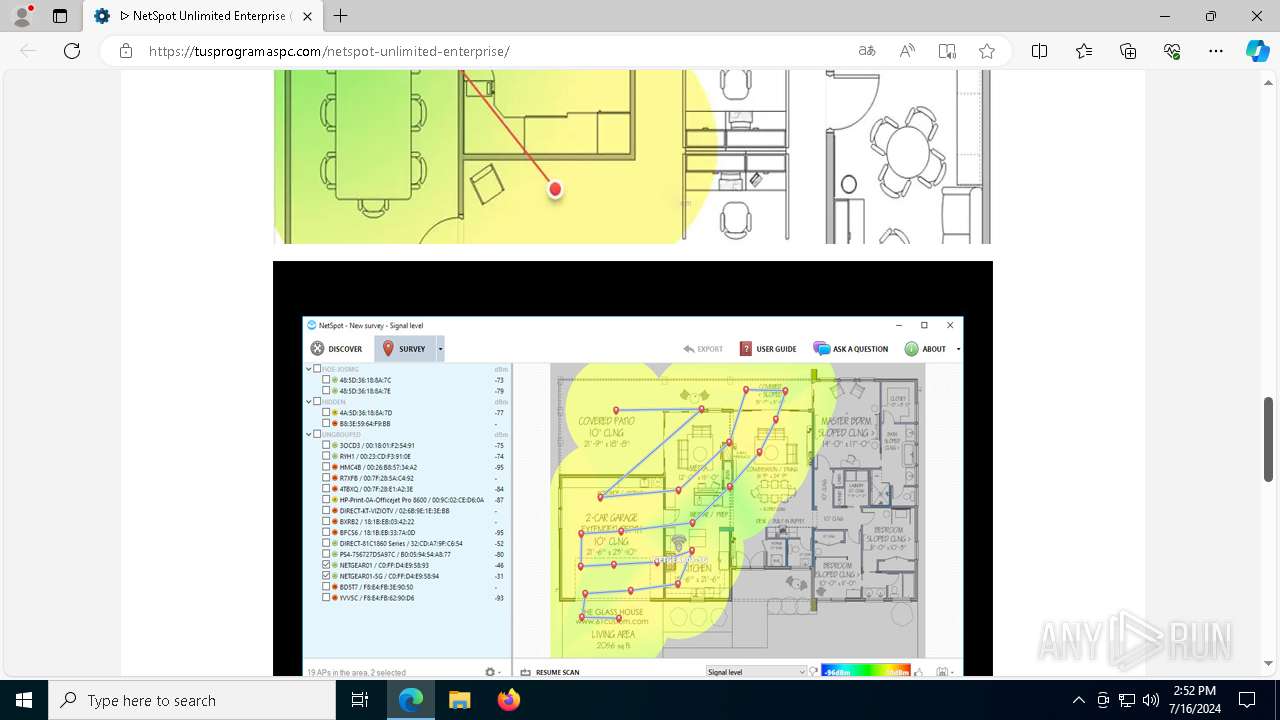Open the About dropdown arrow in NetSpot
The height and width of the screenshot is (720, 1280).
[x=958, y=349]
